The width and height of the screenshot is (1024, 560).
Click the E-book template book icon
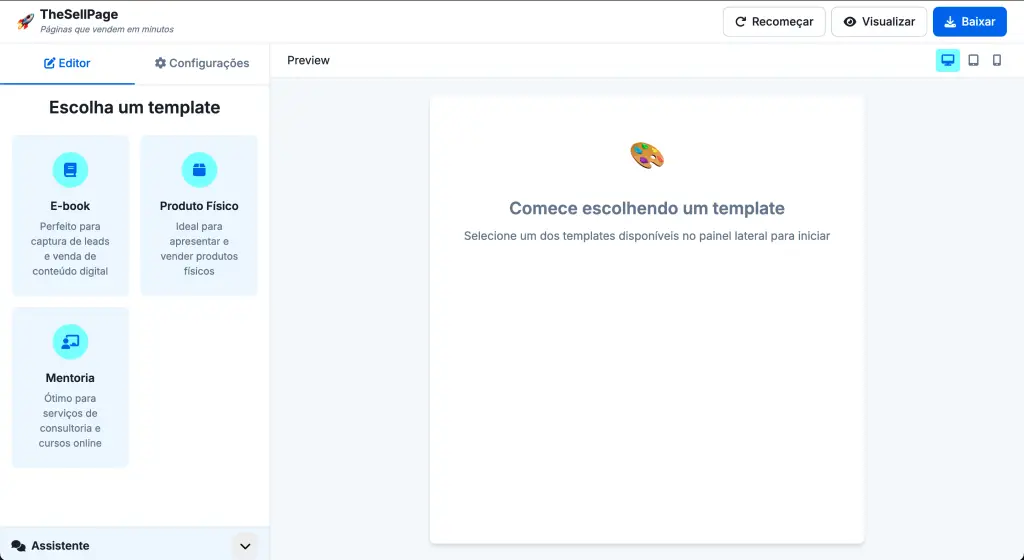click(70, 170)
